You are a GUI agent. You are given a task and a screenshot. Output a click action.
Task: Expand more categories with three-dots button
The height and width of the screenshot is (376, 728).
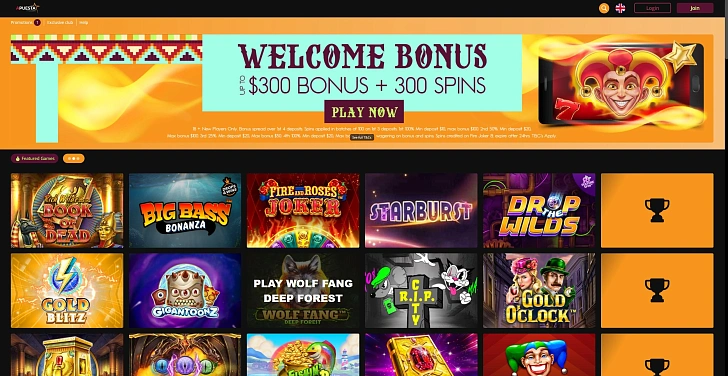(74, 158)
